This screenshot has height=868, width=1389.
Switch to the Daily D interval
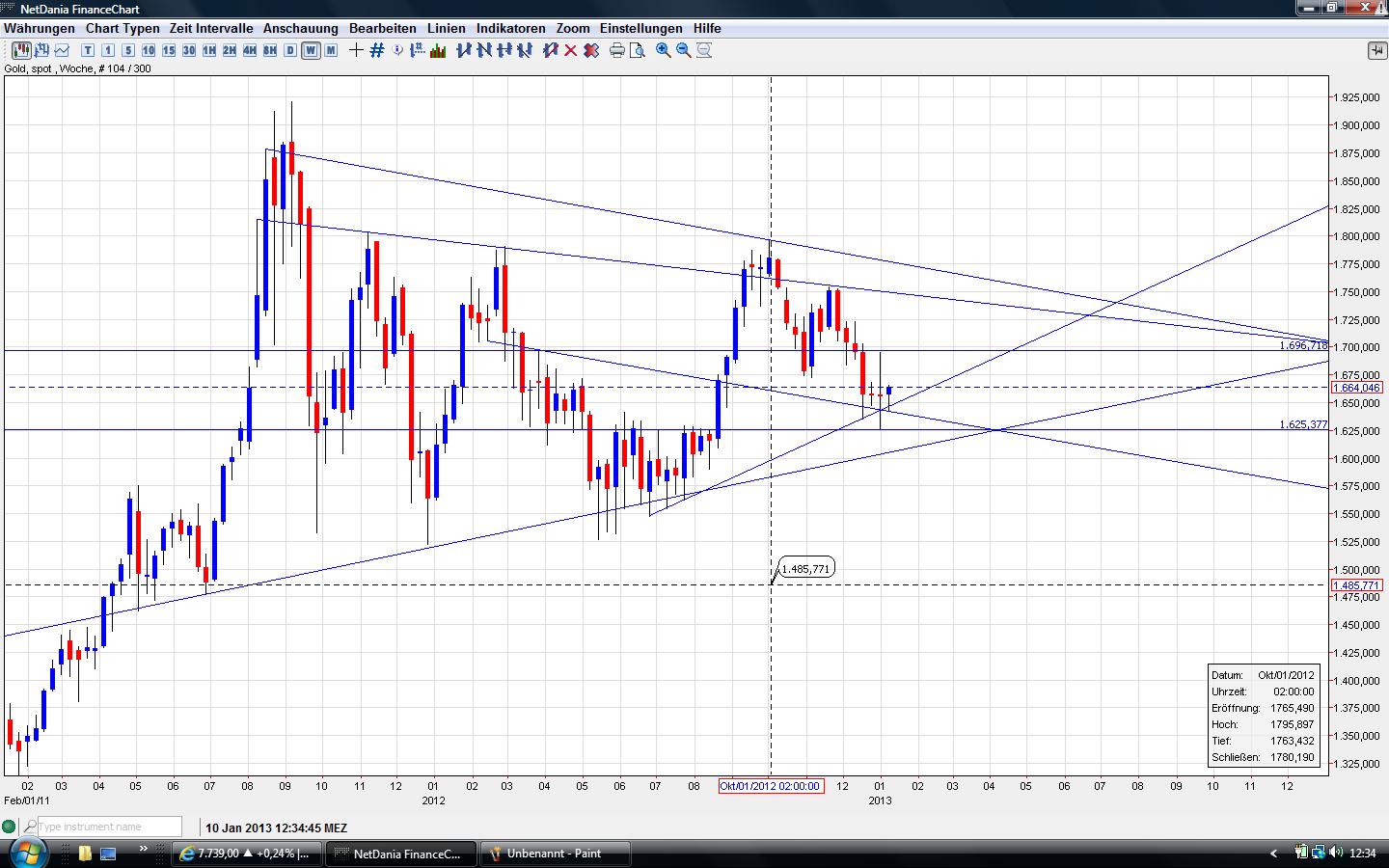coord(289,50)
